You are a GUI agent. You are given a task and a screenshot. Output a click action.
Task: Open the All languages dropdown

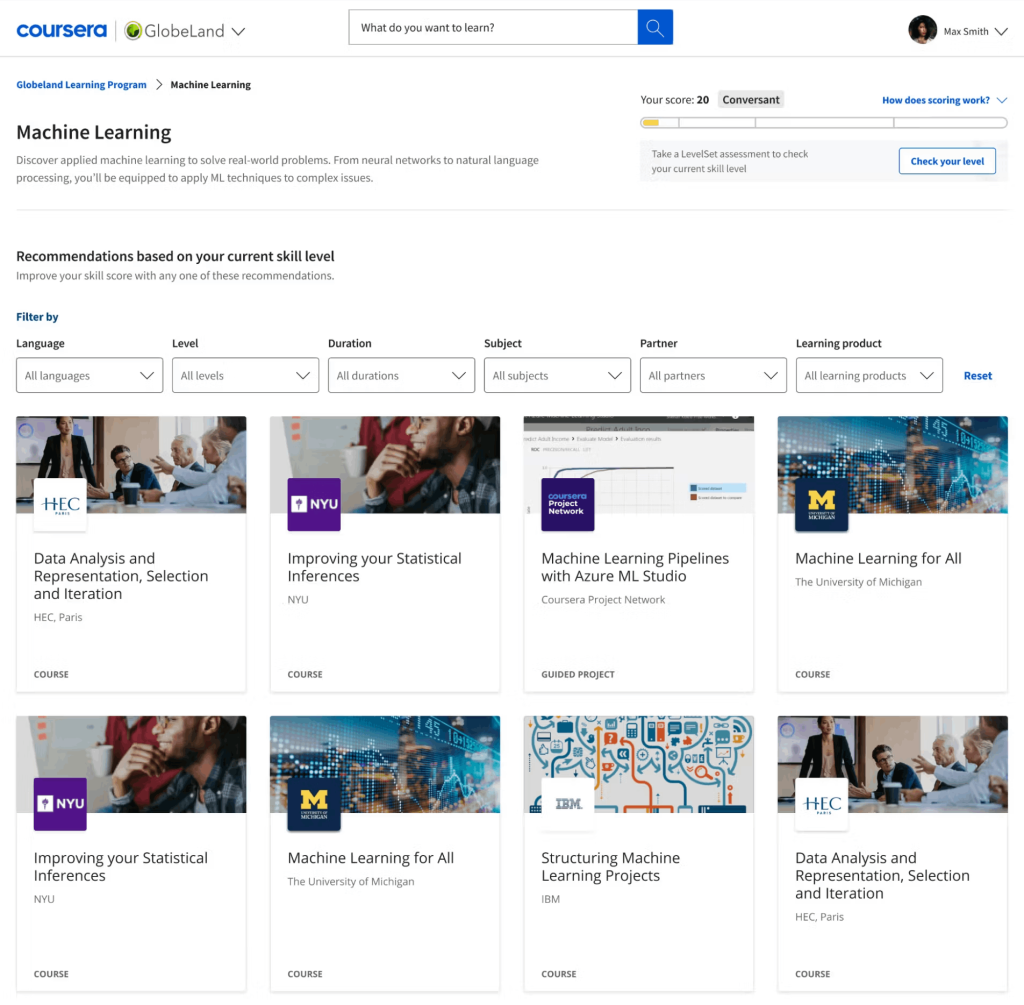[89, 375]
